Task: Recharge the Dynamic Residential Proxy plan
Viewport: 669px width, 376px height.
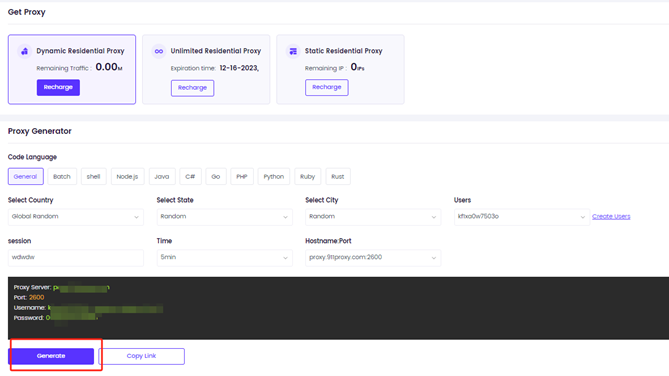Action: pos(58,87)
